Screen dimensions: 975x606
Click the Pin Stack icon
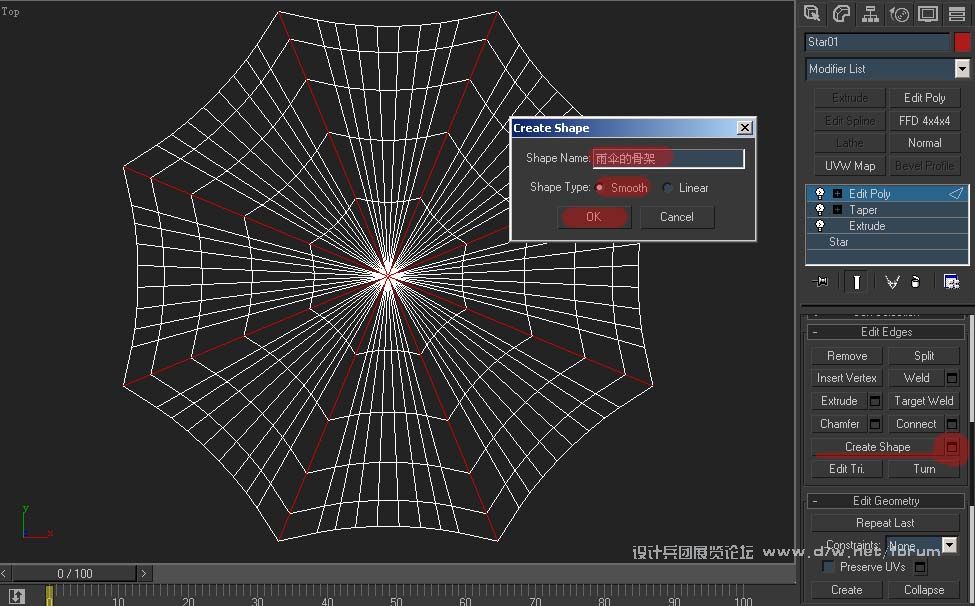821,282
